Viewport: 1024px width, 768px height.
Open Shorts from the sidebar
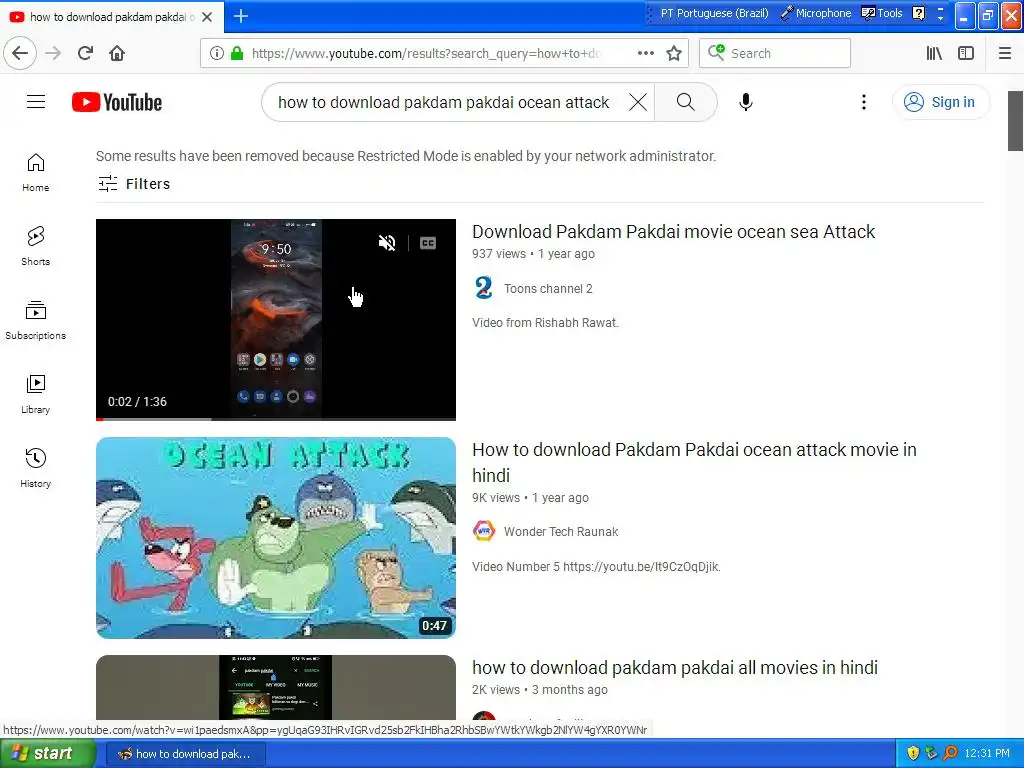pos(36,246)
